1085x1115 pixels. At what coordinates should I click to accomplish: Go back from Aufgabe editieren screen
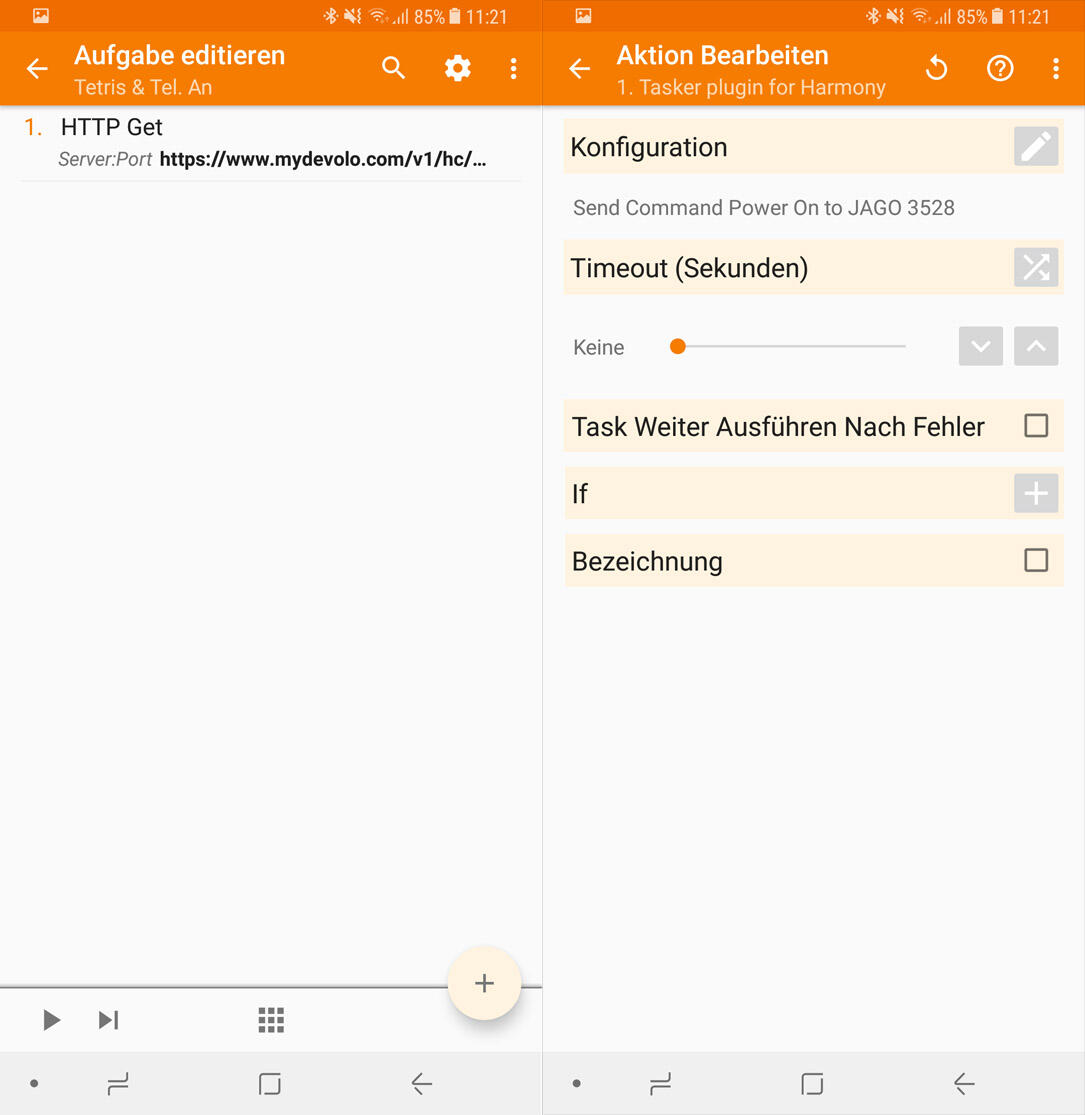point(37,68)
